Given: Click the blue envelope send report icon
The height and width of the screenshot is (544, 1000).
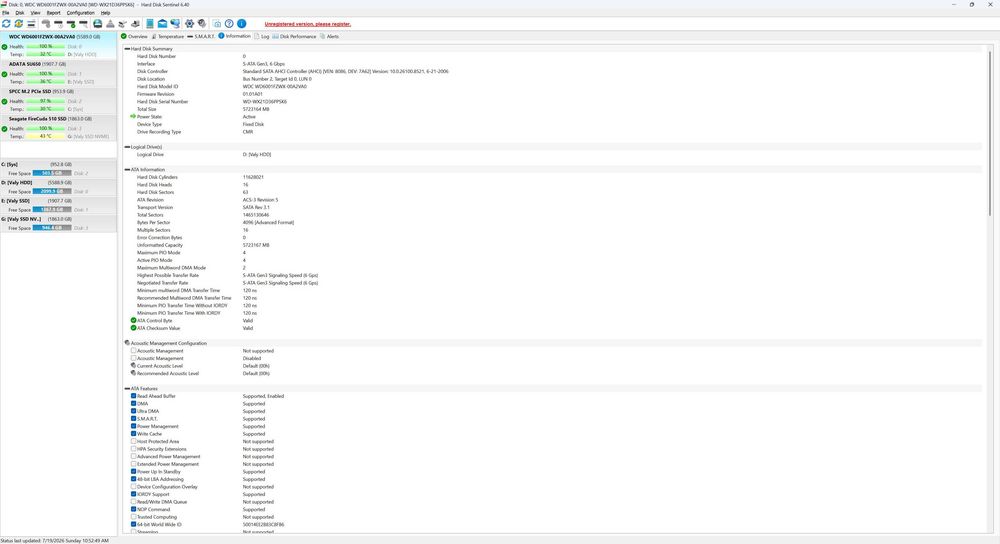Looking at the screenshot, I should (162, 24).
